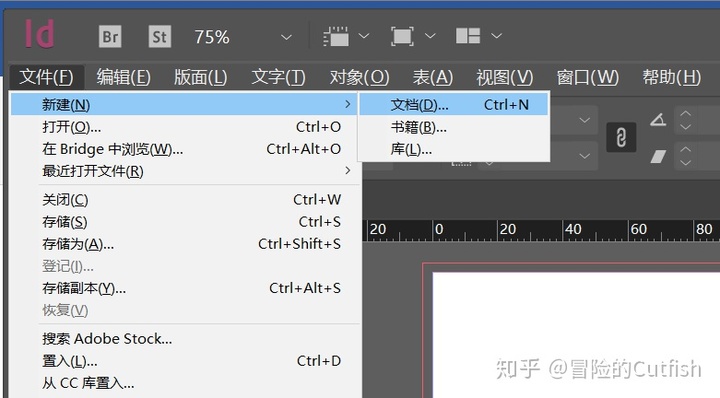Viewport: 720px width, 398px height.
Task: Open the 编辑(E) menu
Action: click(x=124, y=77)
